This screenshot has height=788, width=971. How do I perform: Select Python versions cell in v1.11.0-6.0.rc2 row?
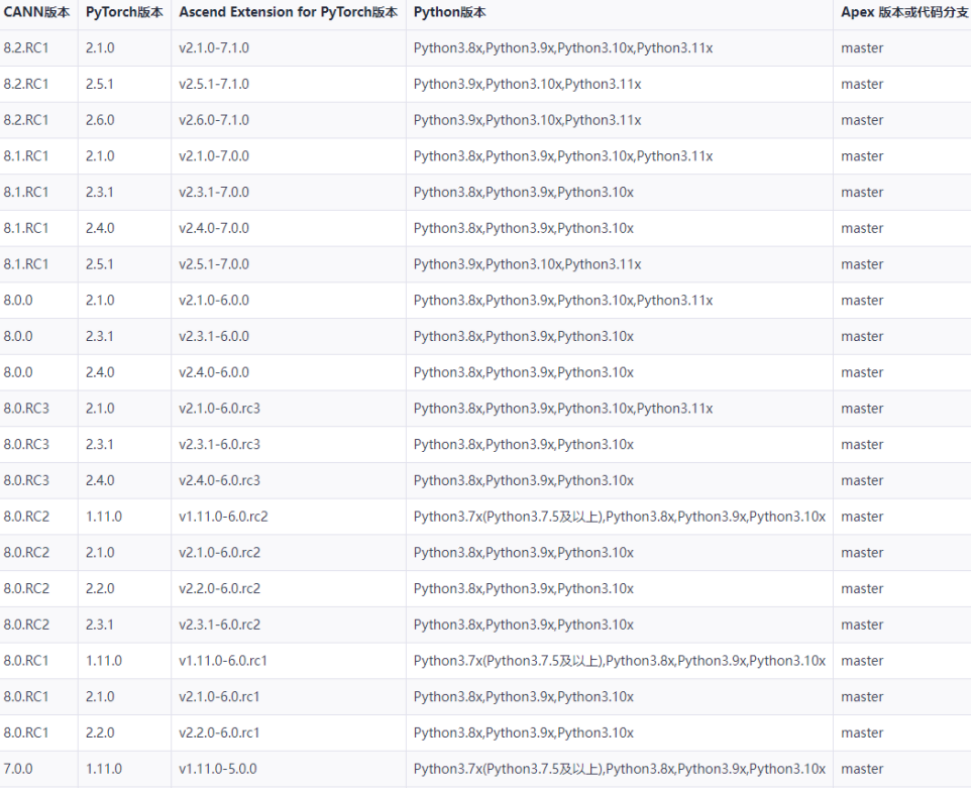point(619,517)
